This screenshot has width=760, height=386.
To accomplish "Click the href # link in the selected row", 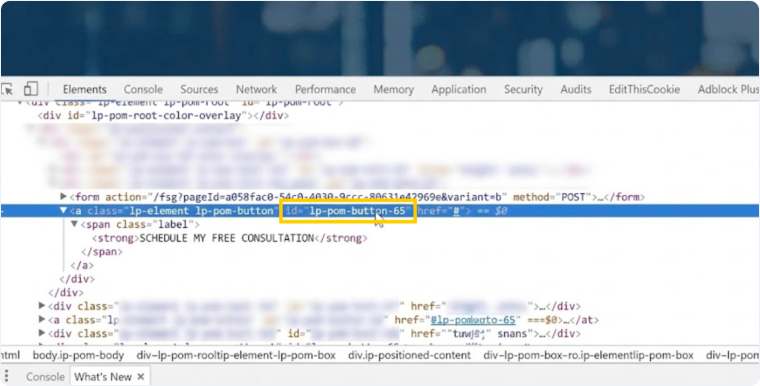I will pos(456,211).
